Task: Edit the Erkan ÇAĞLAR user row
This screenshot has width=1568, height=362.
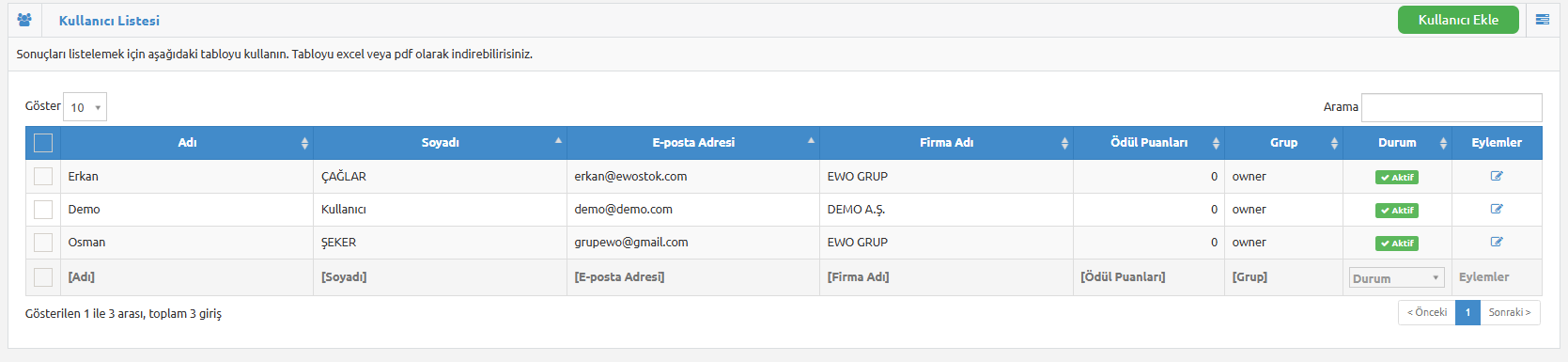Action: 1497,176
